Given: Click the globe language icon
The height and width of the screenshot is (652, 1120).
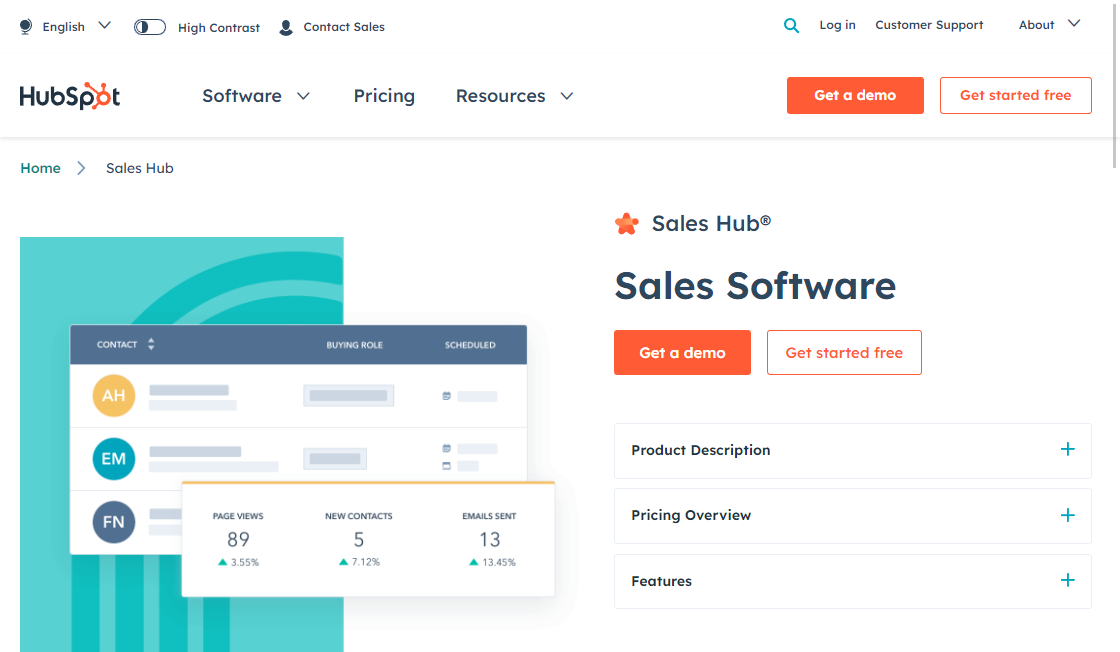Looking at the screenshot, I should [x=24, y=26].
